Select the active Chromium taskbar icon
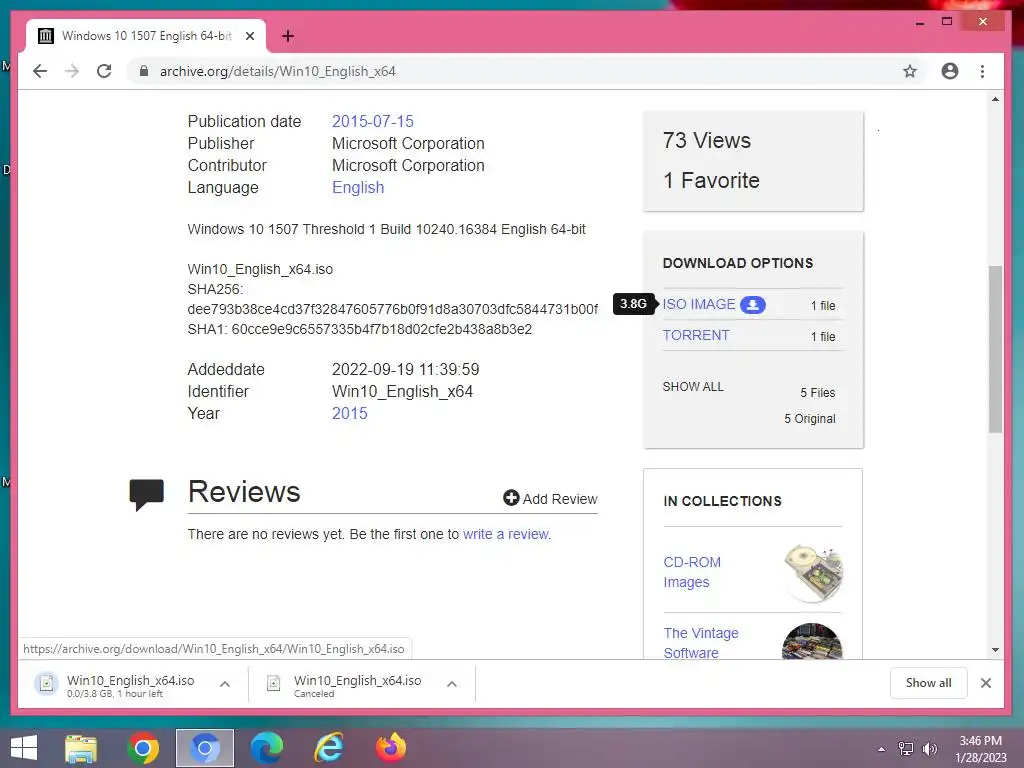This screenshot has width=1024, height=768. 204,748
